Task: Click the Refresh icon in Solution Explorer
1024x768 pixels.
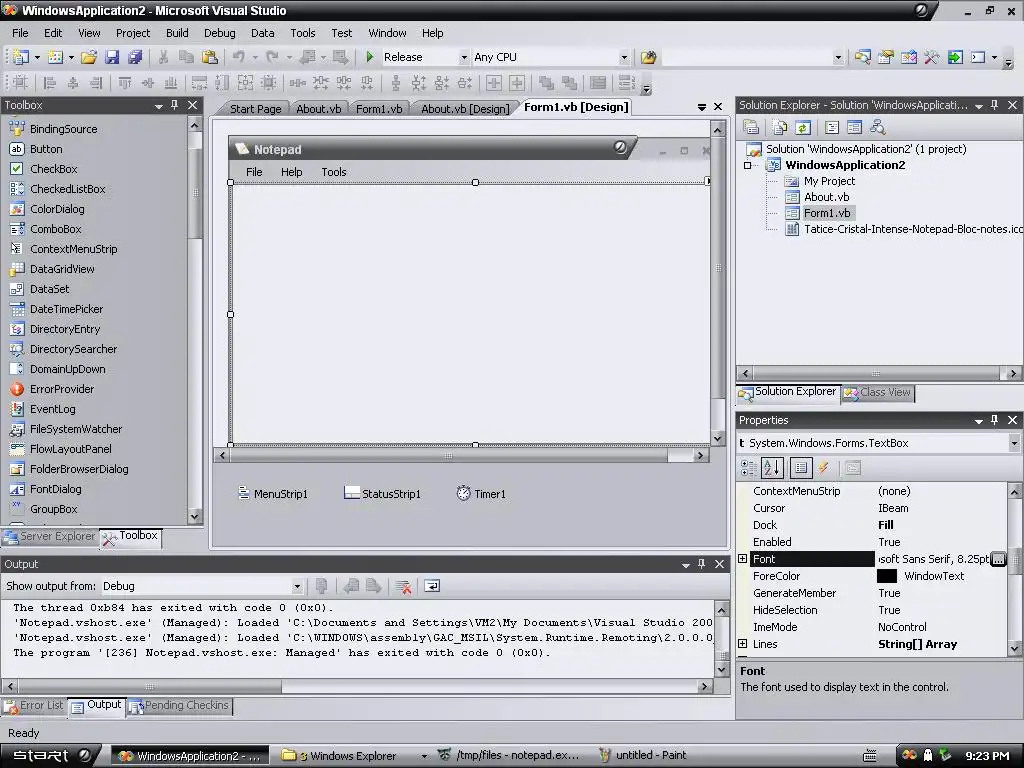Action: click(803, 127)
